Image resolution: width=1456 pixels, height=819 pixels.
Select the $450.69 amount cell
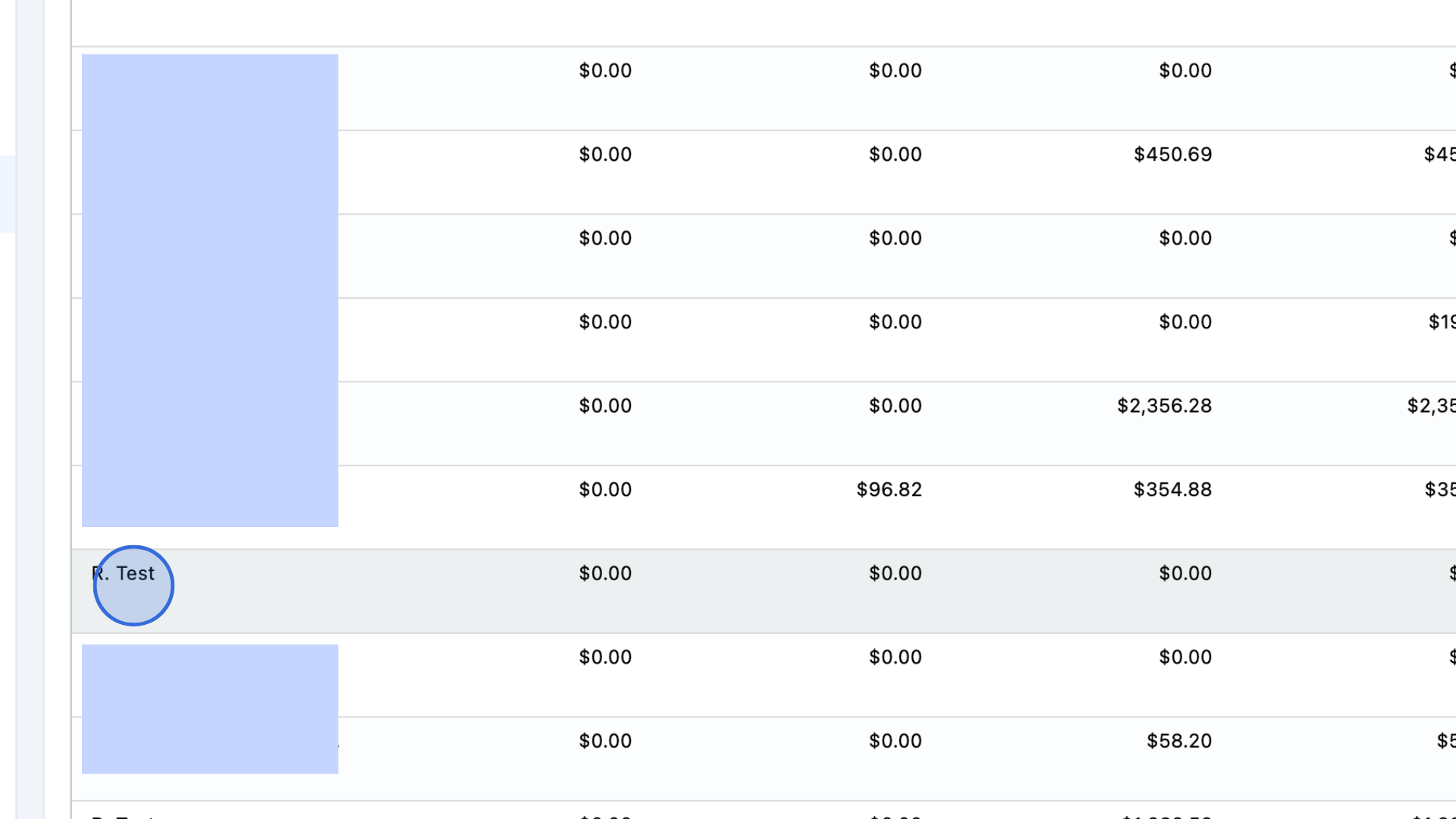pyautogui.click(x=1172, y=155)
